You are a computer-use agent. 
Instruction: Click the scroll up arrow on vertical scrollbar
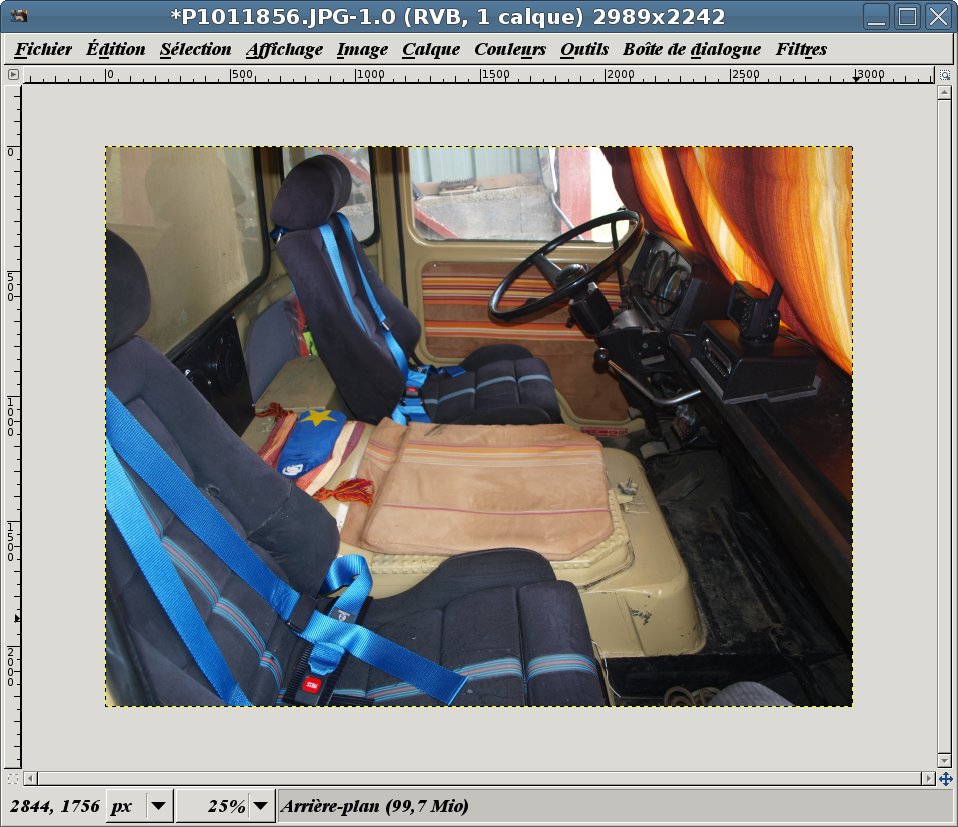click(944, 93)
